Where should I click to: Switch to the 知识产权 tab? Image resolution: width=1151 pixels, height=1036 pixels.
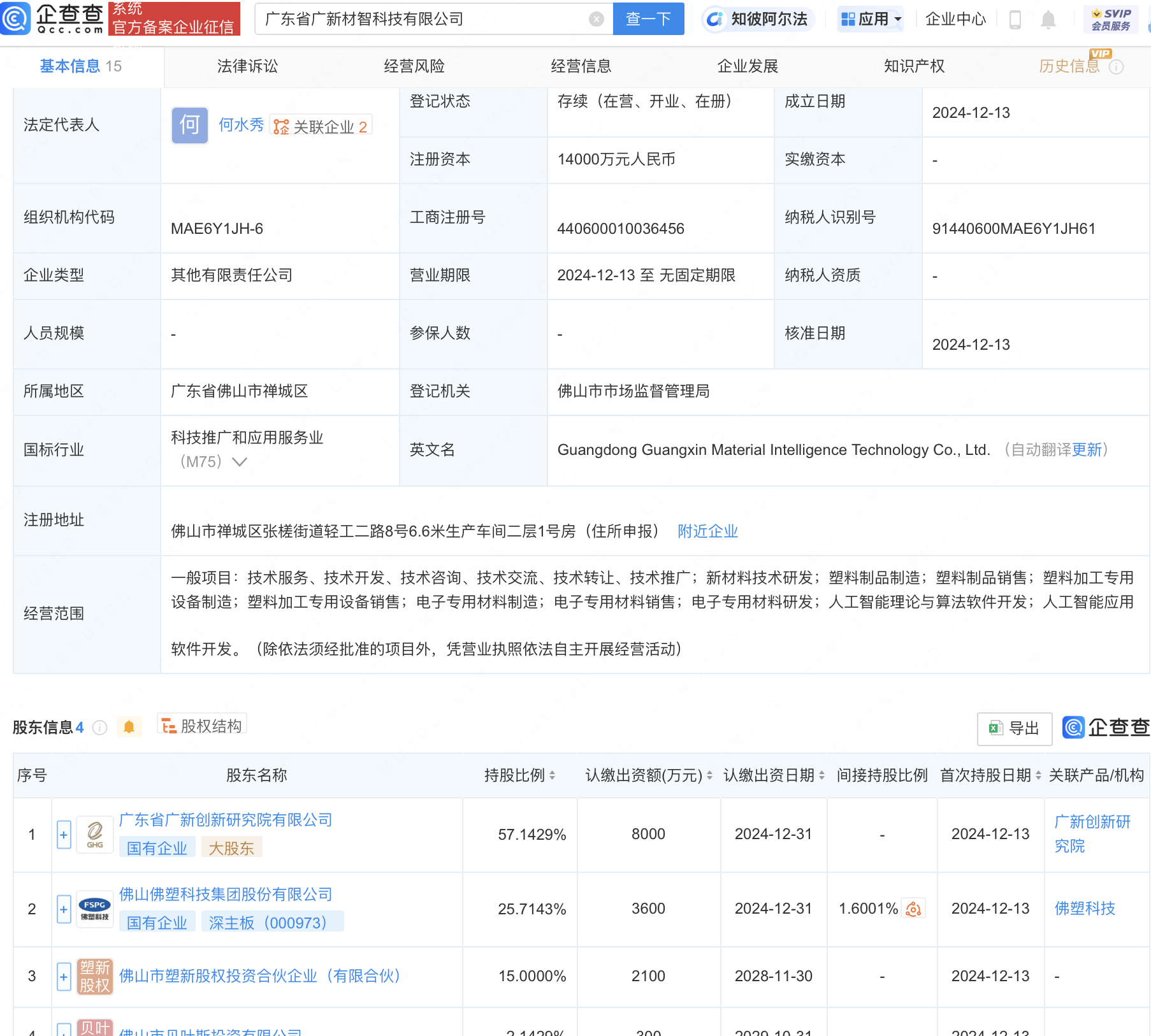pyautogui.click(x=914, y=66)
